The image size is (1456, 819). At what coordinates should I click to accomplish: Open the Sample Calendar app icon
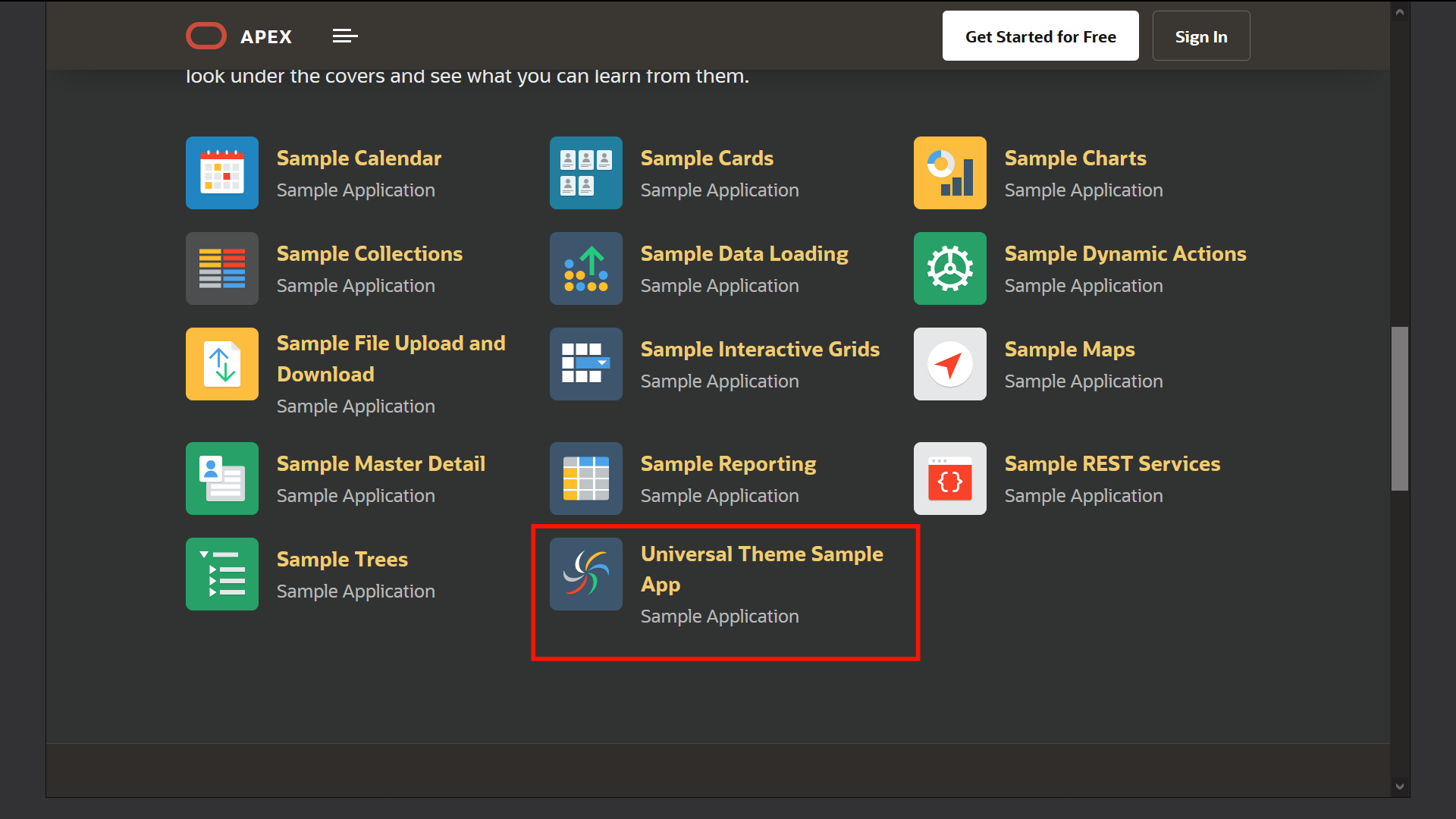[221, 173]
